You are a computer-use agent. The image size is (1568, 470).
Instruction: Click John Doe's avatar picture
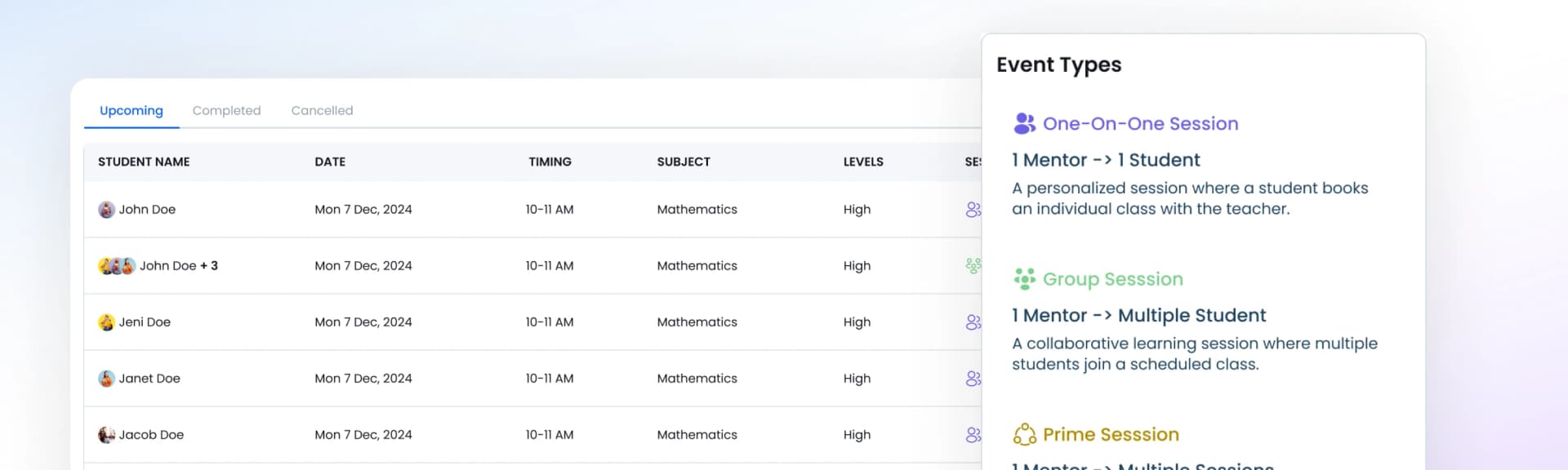pyautogui.click(x=107, y=210)
